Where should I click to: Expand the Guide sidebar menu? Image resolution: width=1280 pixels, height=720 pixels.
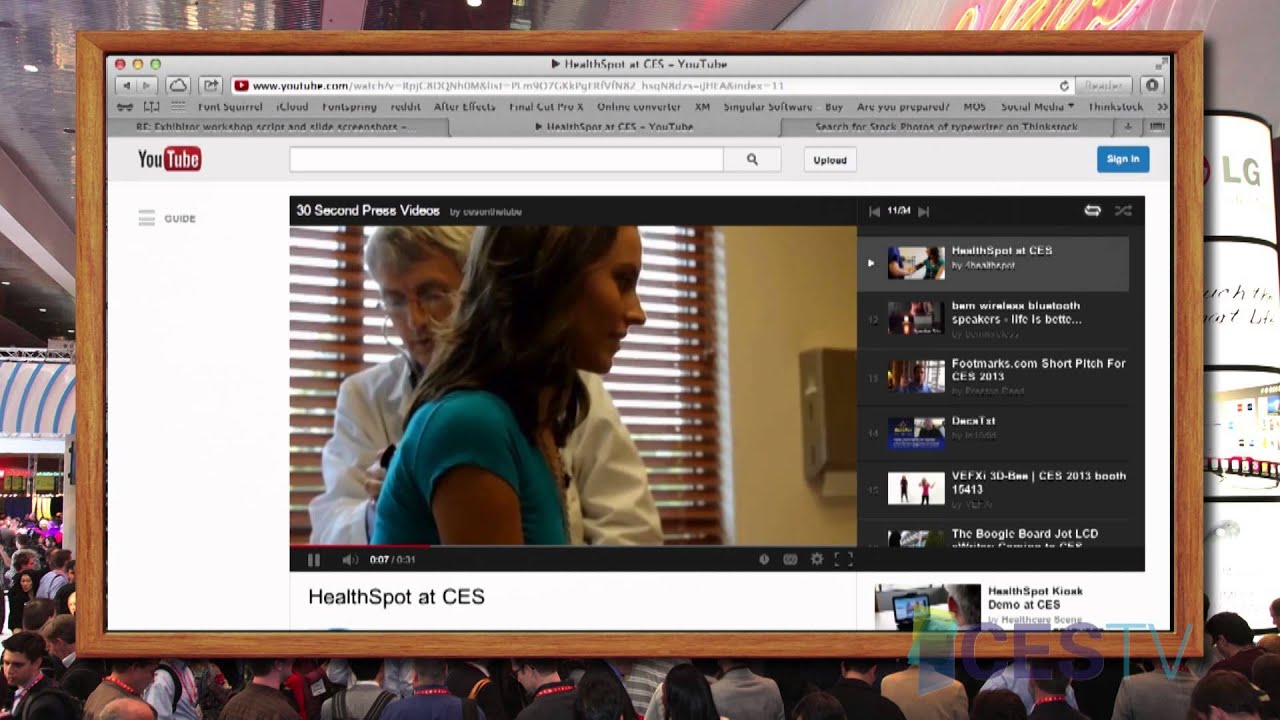[167, 218]
